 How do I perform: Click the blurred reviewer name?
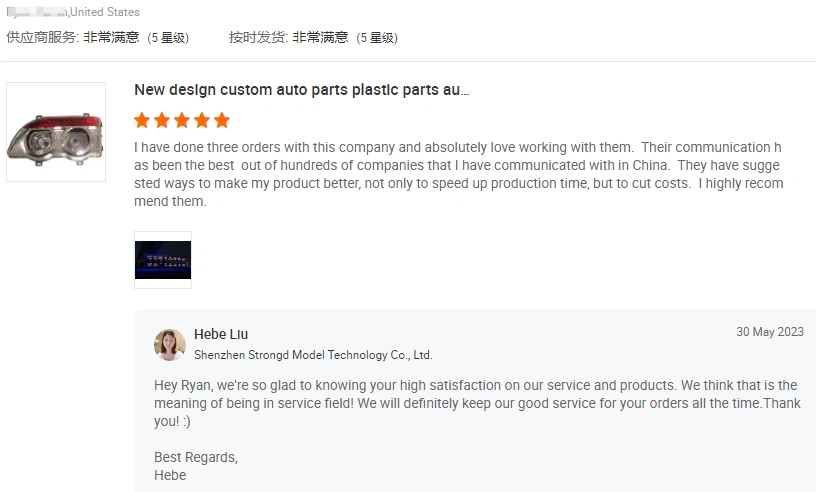36,12
